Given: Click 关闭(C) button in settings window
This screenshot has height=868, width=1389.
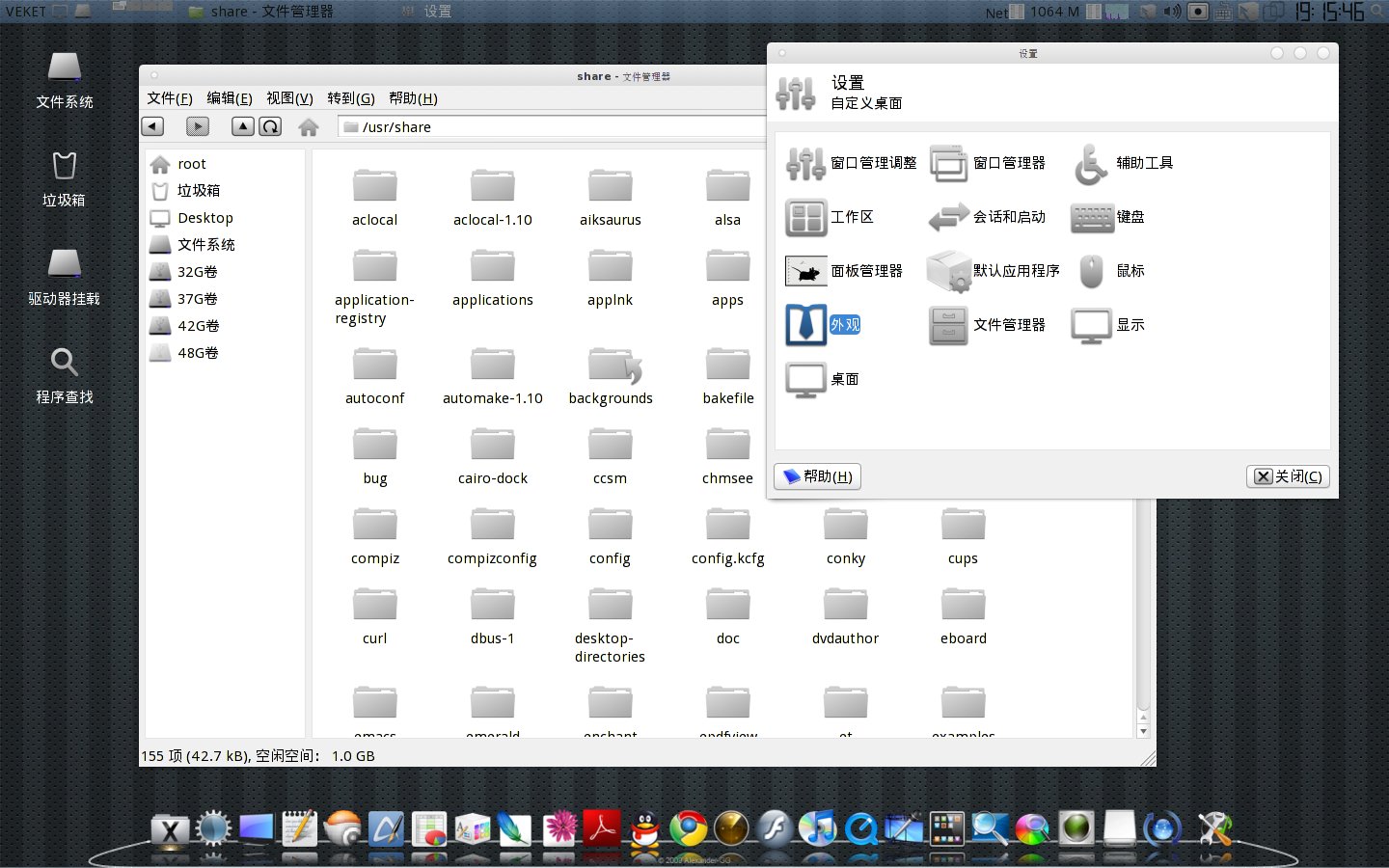Looking at the screenshot, I should [x=1288, y=476].
